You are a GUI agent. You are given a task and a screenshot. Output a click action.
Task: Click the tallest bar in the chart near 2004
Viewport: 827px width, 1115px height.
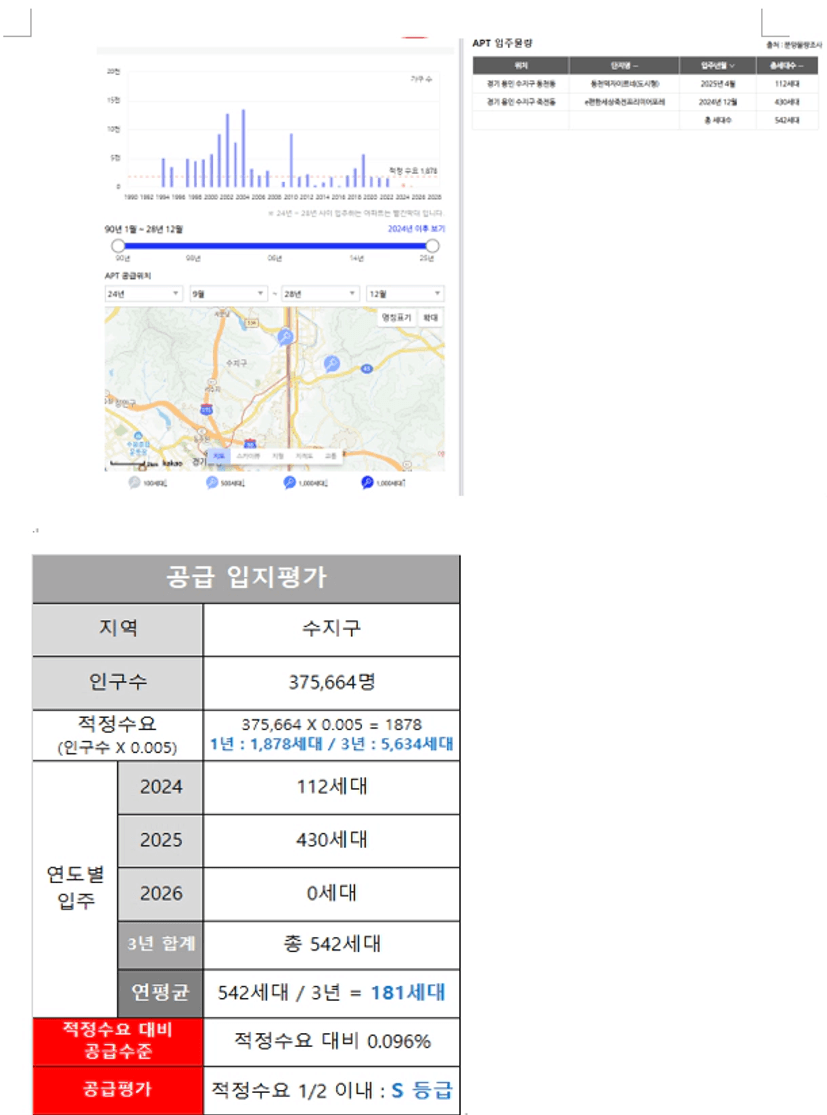(243, 148)
